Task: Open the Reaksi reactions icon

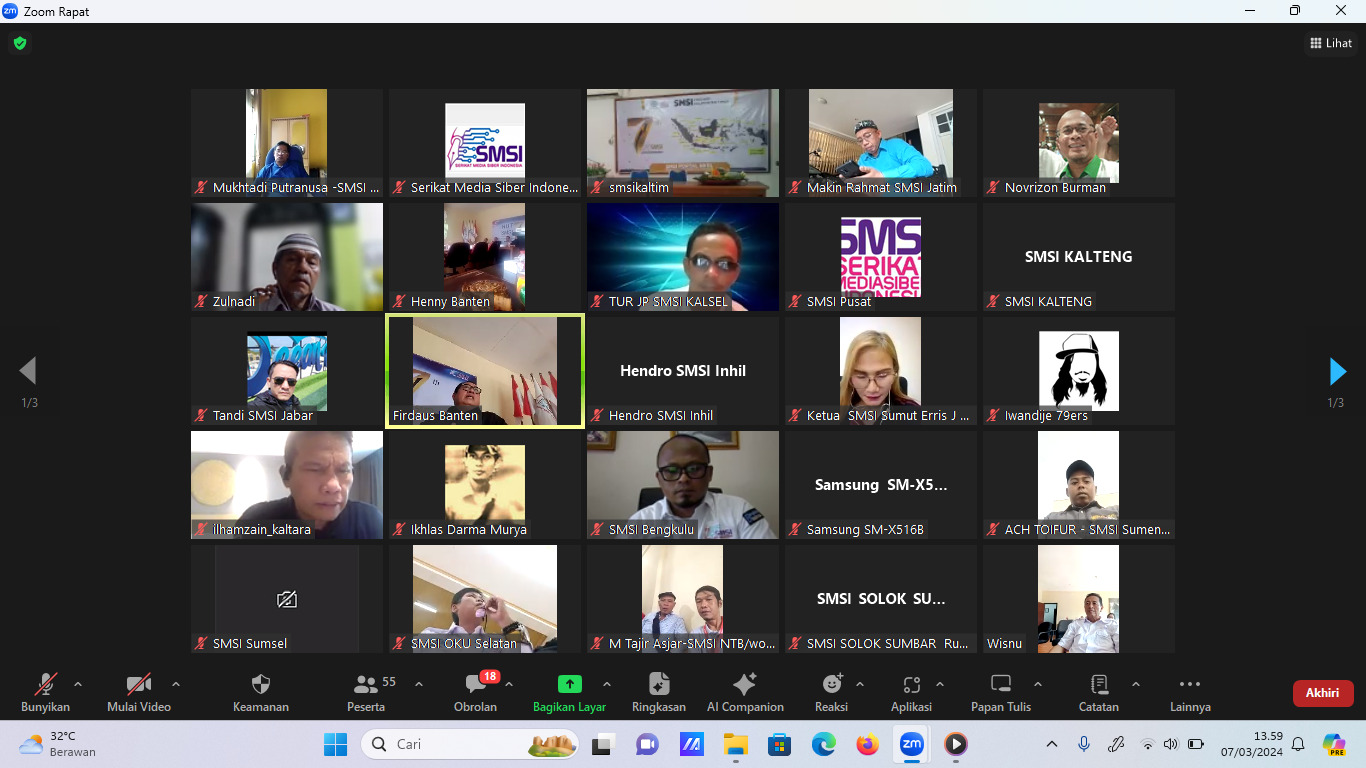Action: [831, 684]
